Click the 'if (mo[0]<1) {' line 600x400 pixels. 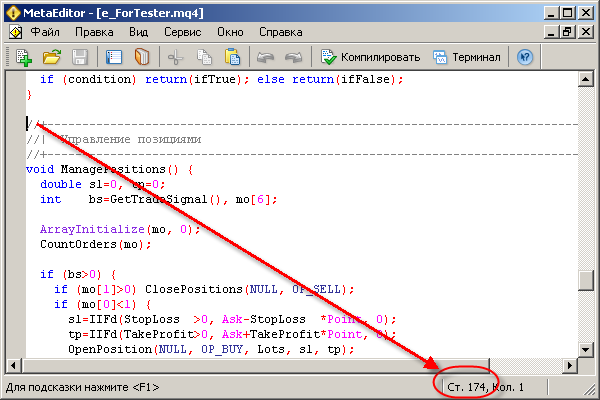103,304
